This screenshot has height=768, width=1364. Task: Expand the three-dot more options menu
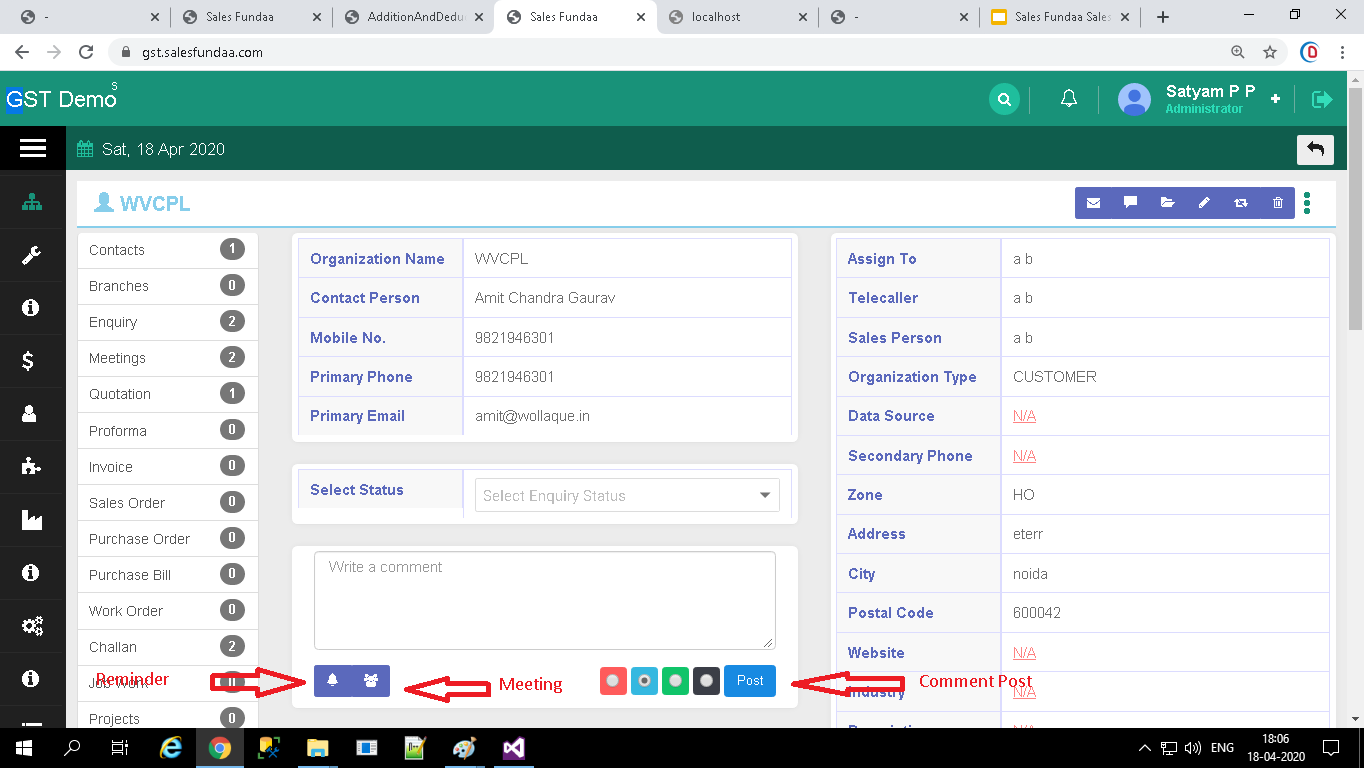coord(1307,203)
